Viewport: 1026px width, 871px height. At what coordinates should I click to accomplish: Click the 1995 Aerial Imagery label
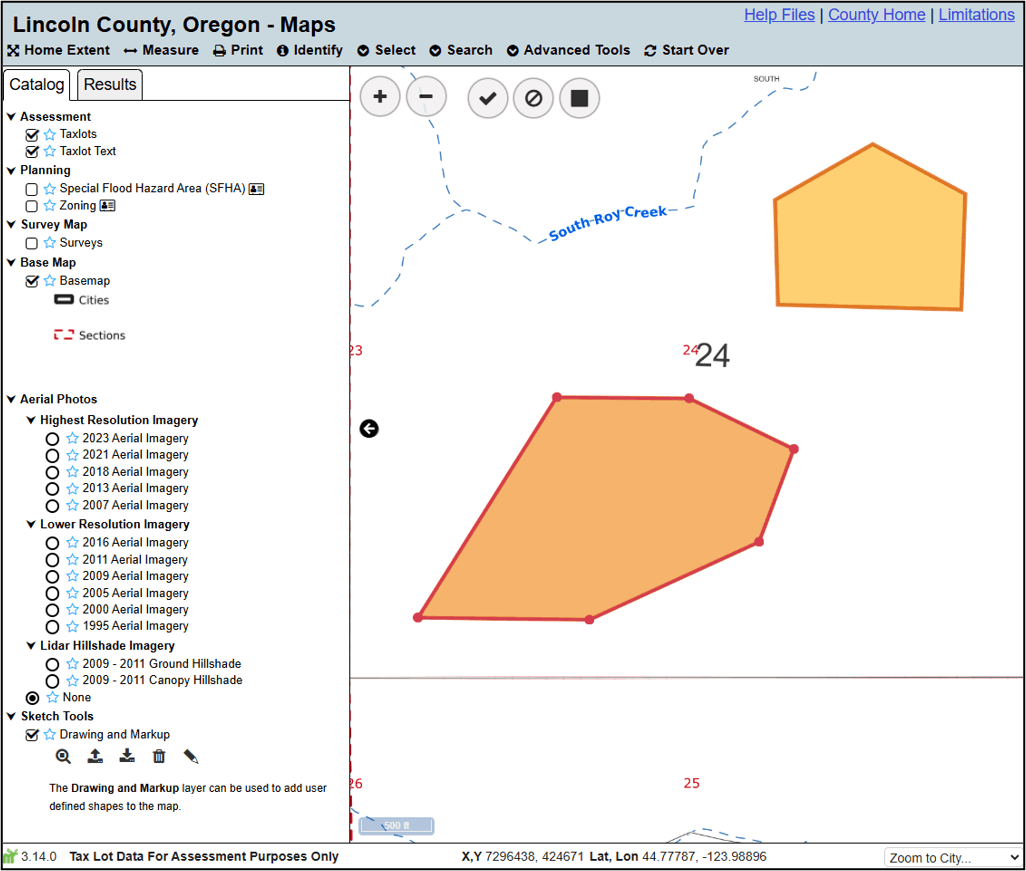(x=135, y=626)
